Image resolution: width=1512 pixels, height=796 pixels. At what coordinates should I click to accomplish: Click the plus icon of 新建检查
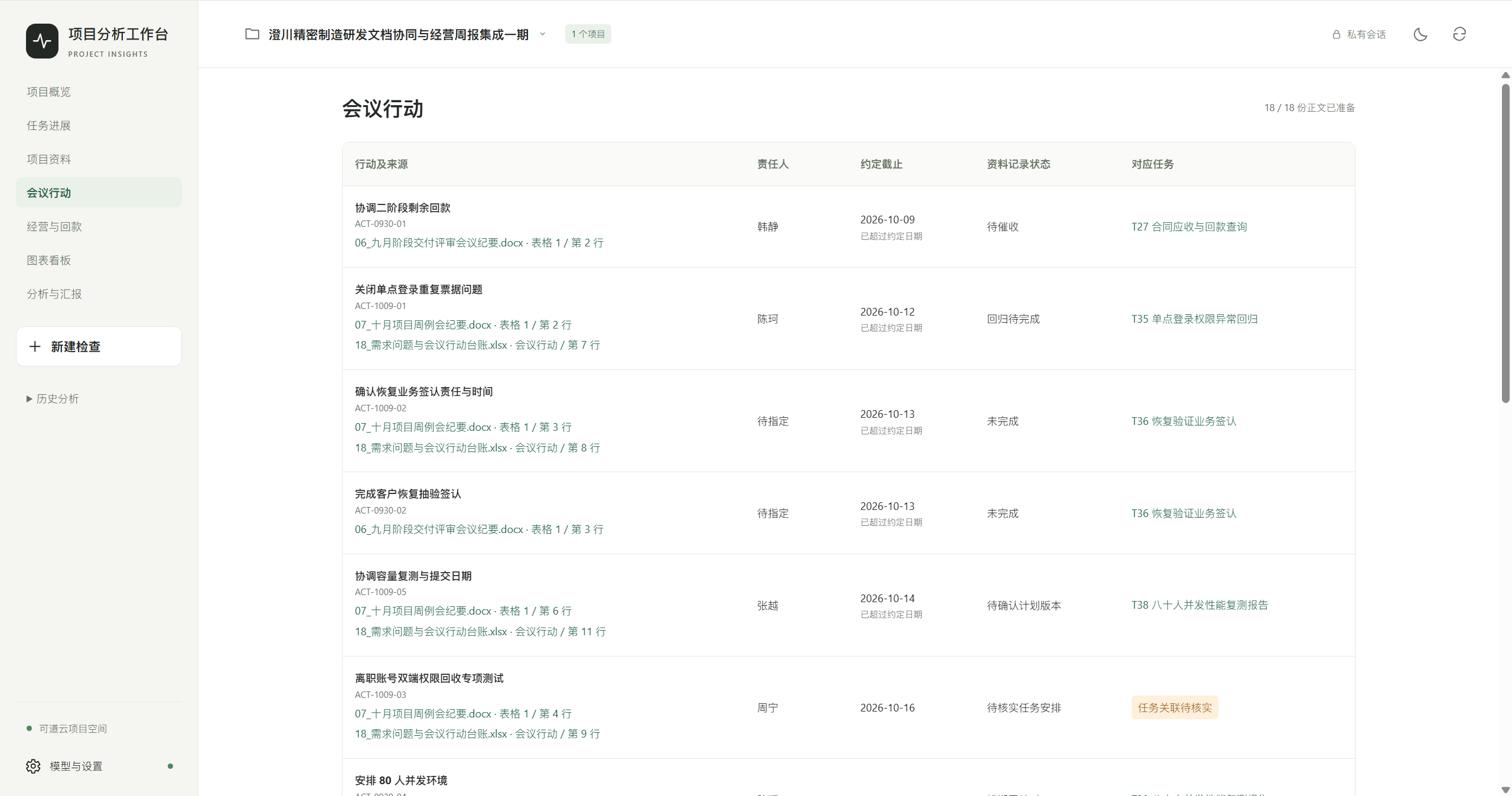[x=35, y=346]
